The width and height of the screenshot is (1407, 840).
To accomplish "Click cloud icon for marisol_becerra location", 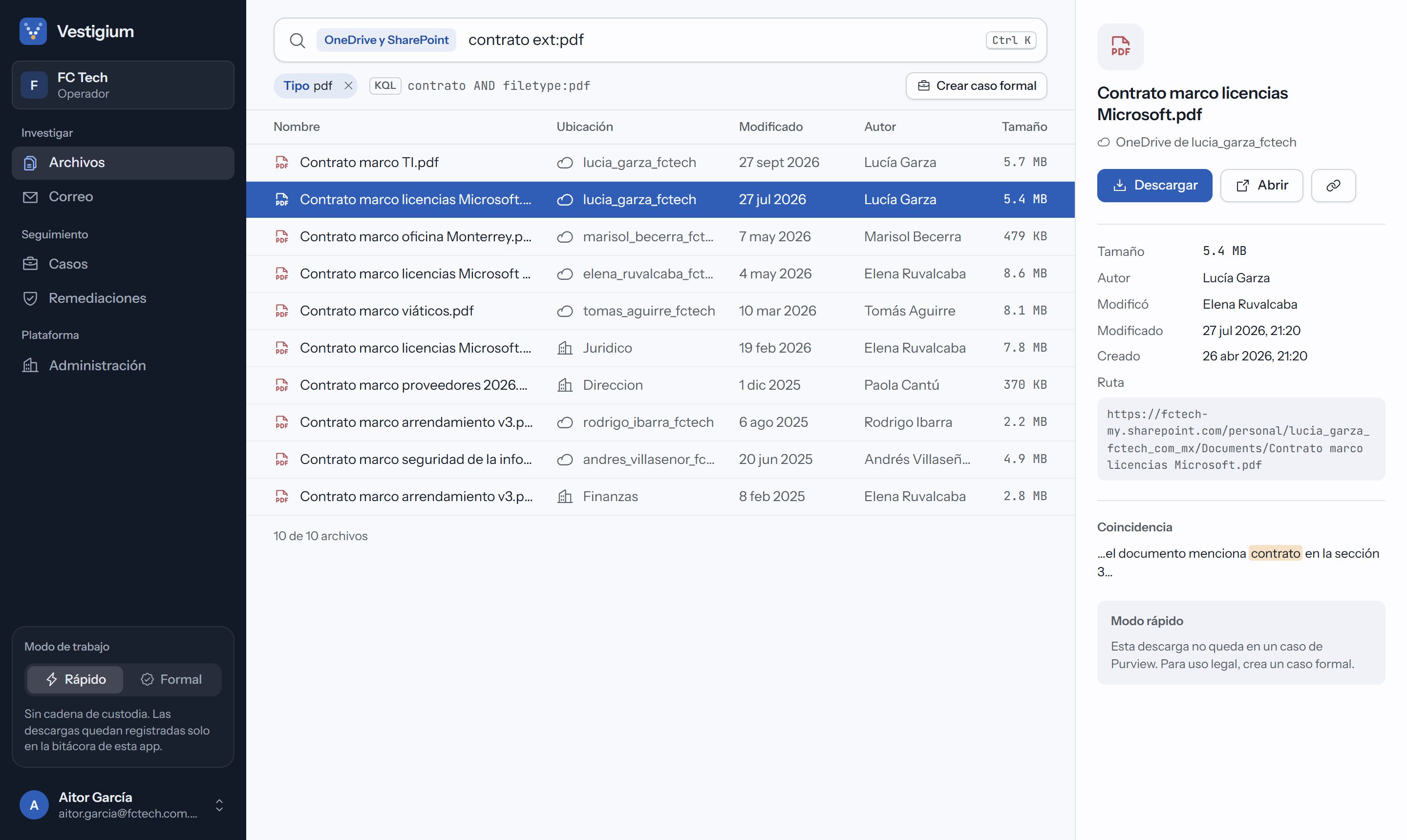I will coord(564,237).
